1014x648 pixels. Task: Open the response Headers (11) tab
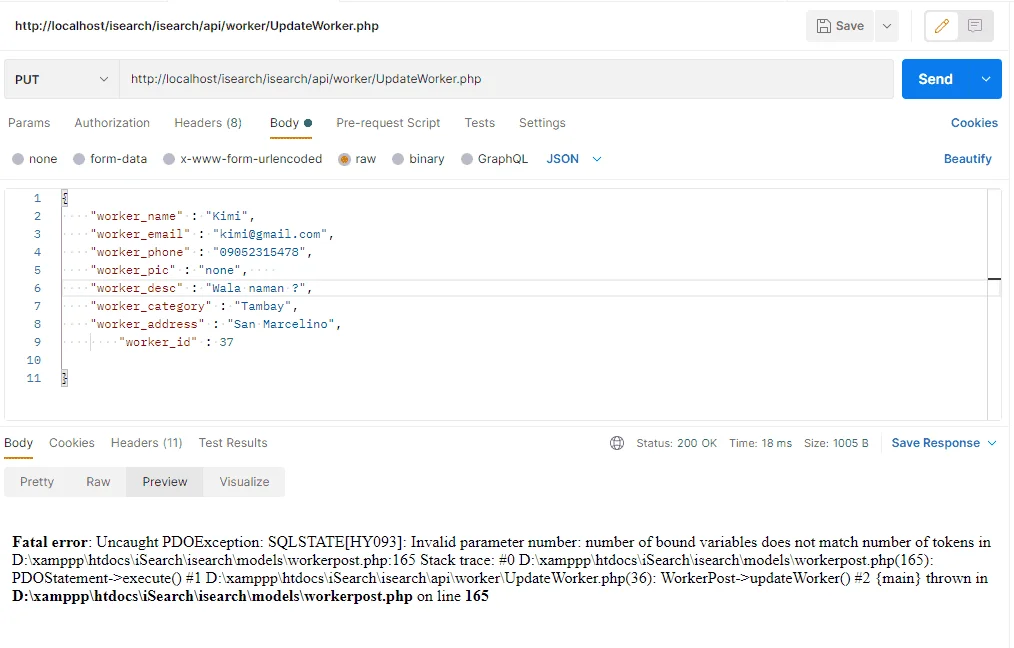click(x=147, y=443)
